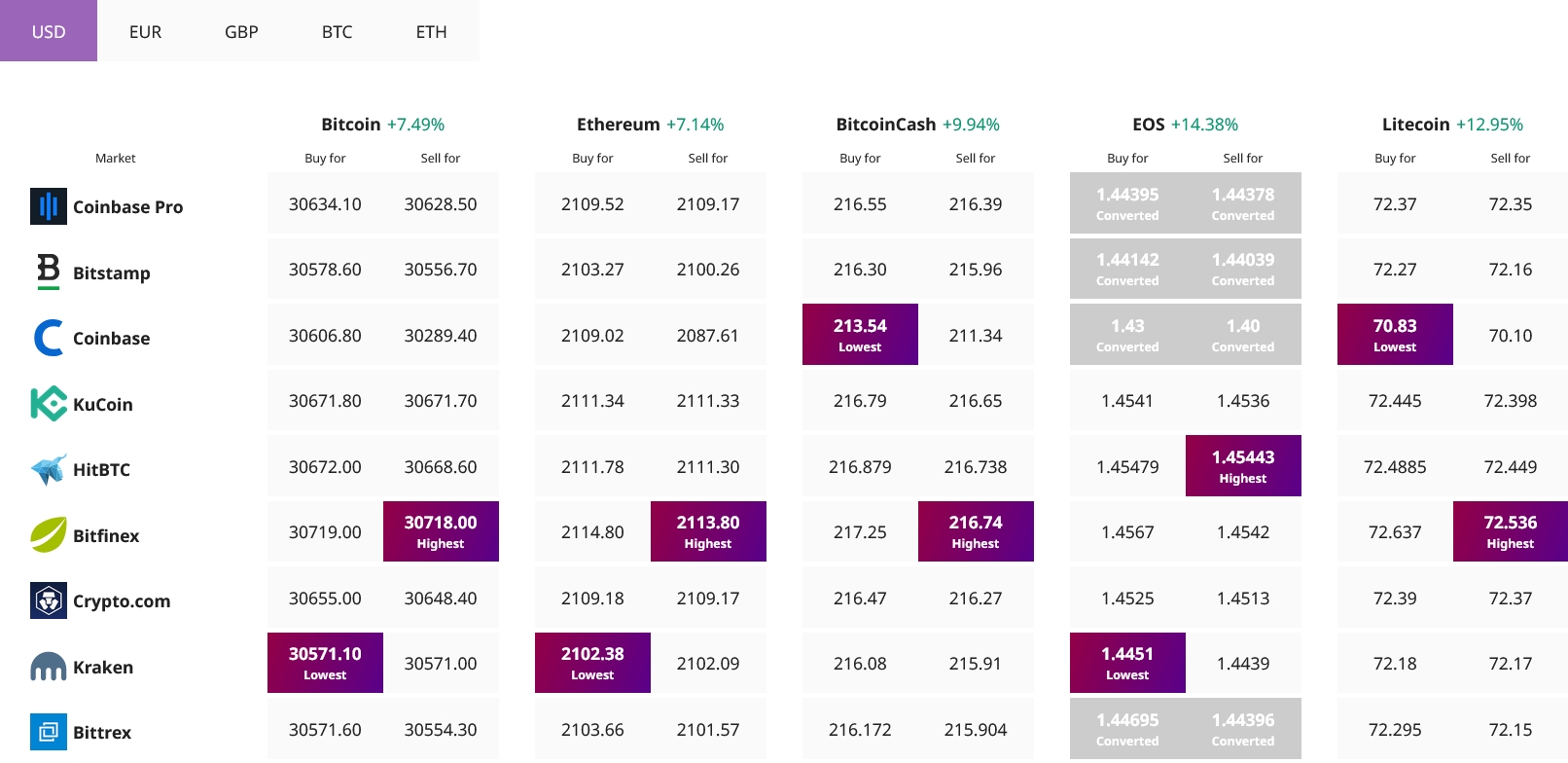
Task: Click HitBTC BitcoinCash buy price 216.879
Action: 860,467
